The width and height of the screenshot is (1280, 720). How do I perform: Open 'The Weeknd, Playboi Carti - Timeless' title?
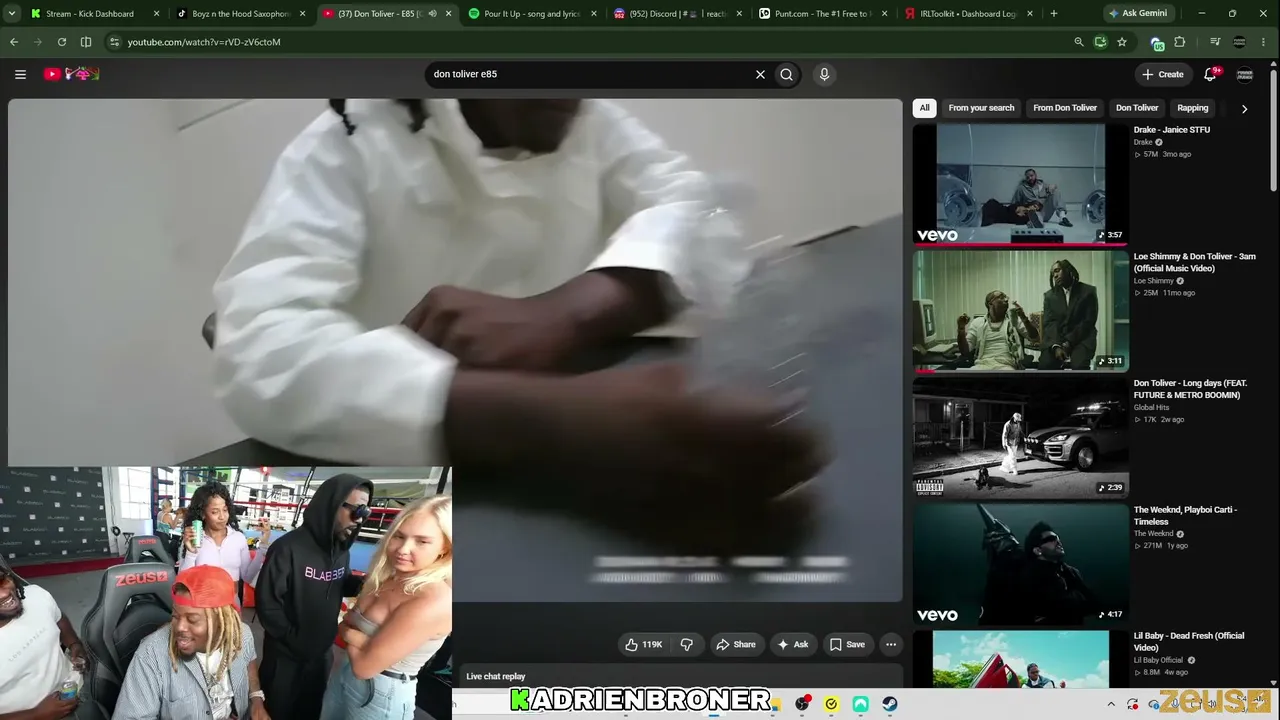click(x=1186, y=515)
